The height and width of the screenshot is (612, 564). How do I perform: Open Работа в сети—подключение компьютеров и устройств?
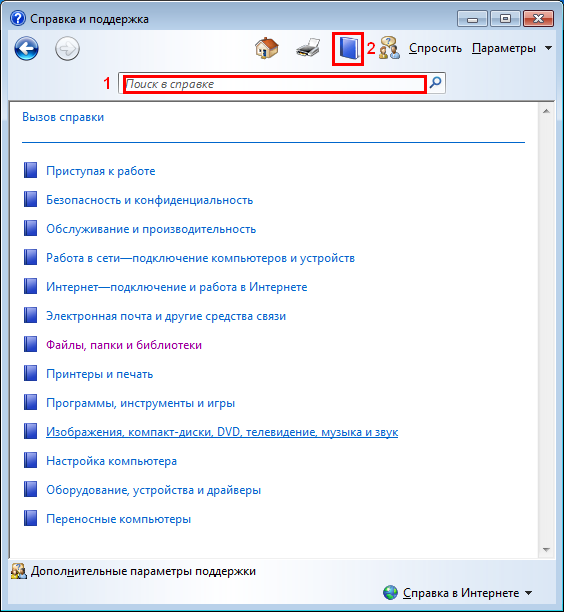coord(200,258)
